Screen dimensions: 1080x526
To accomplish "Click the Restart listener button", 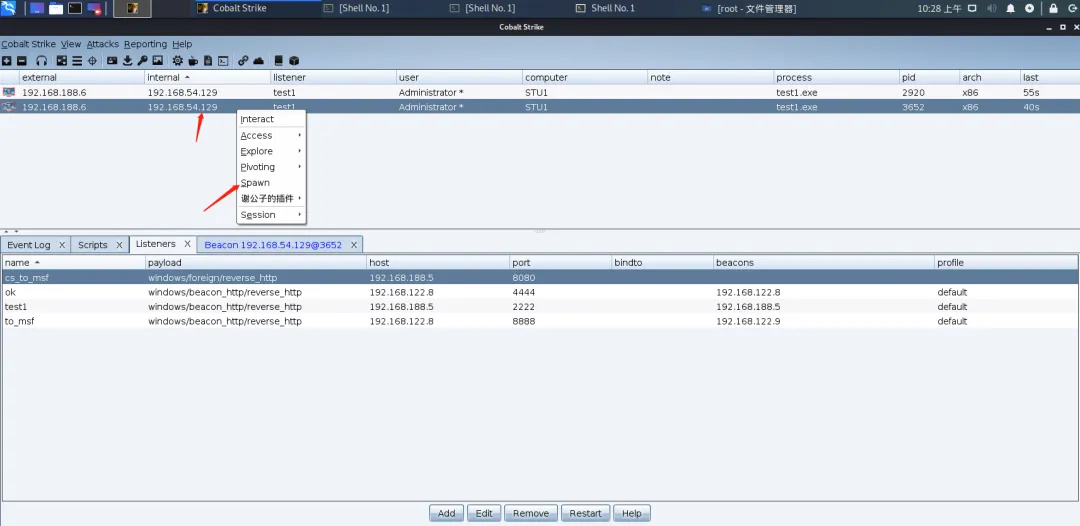I will pos(585,513).
